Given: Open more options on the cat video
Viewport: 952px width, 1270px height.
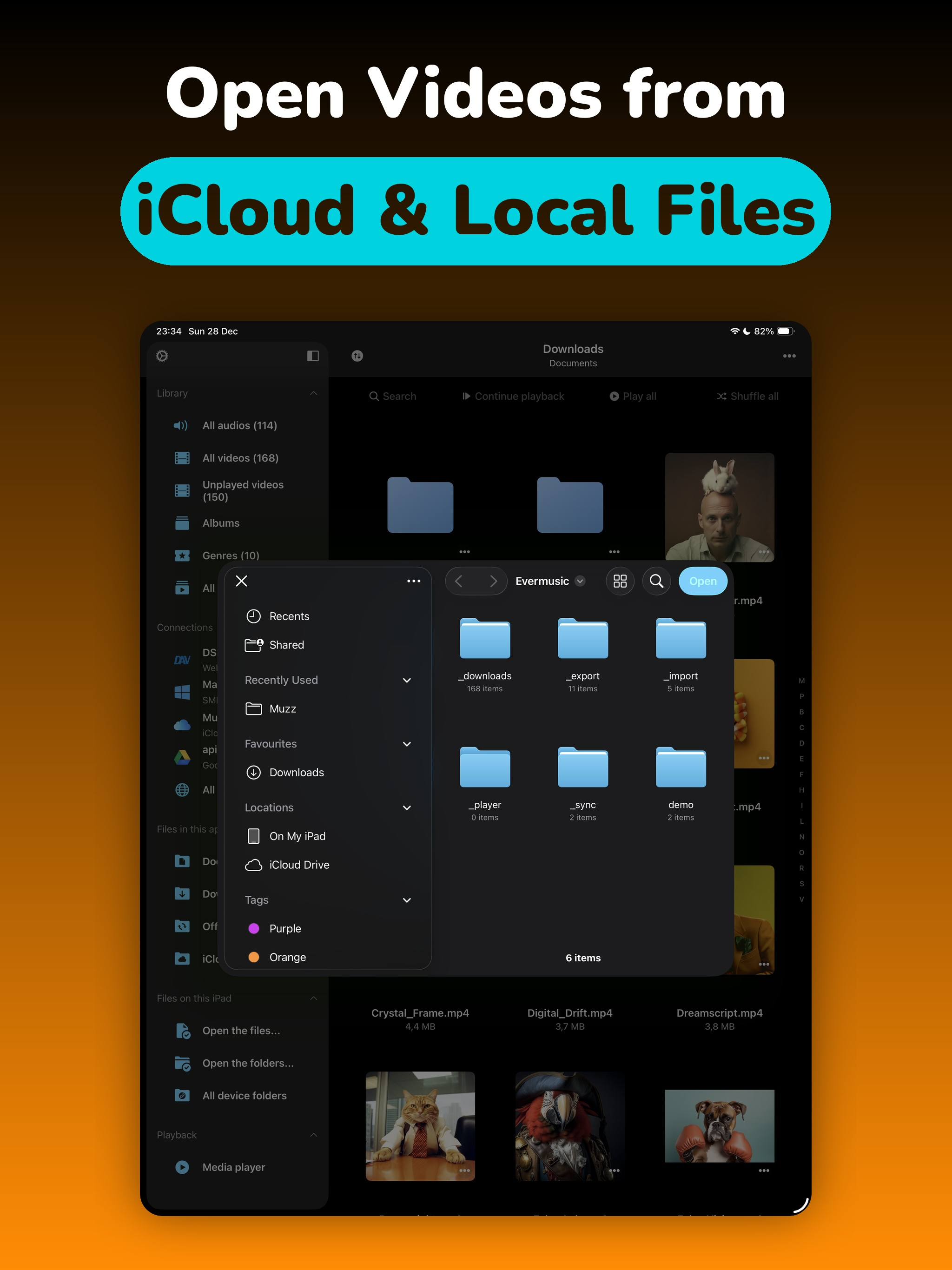Looking at the screenshot, I should click(x=464, y=1171).
